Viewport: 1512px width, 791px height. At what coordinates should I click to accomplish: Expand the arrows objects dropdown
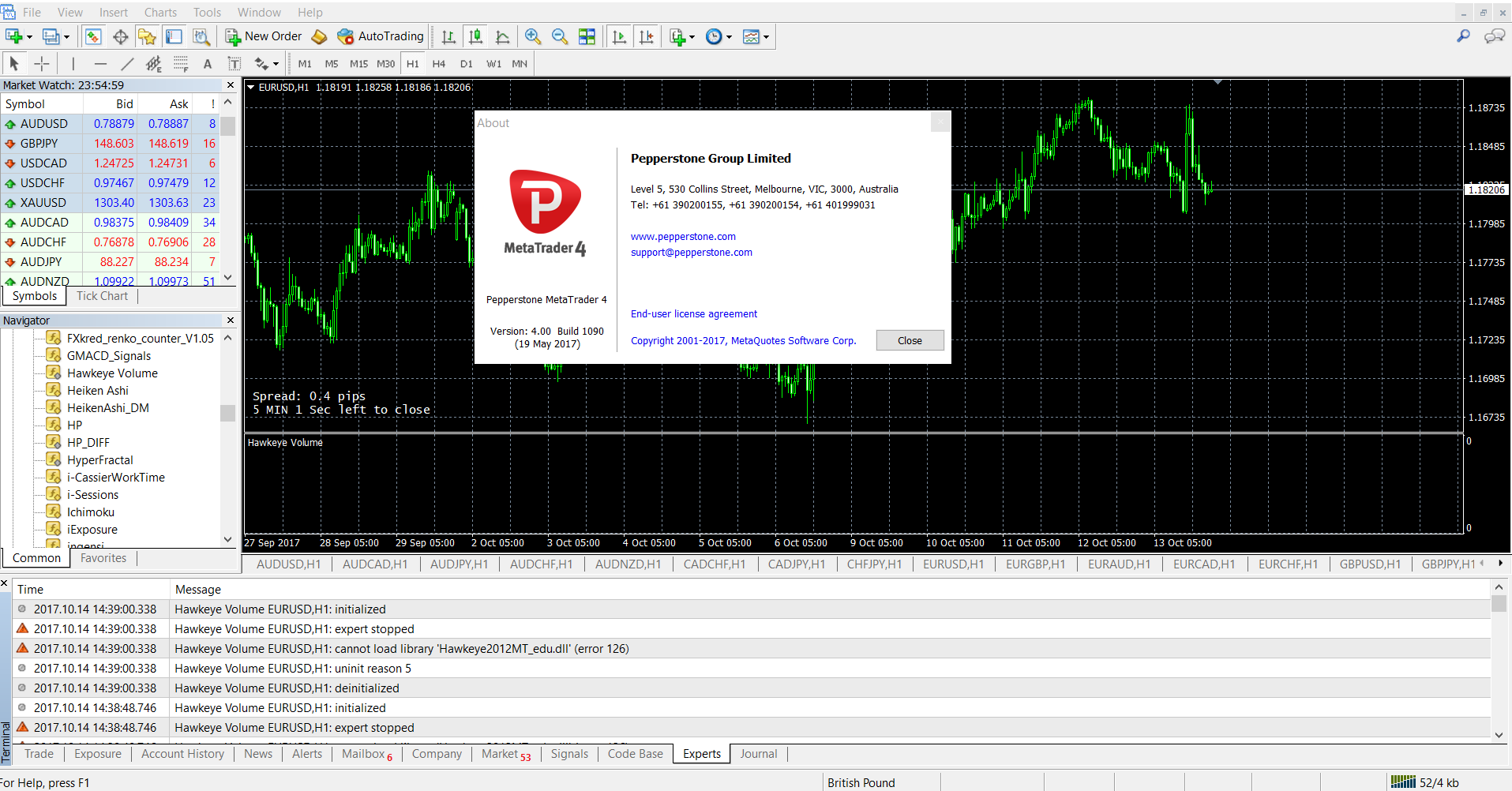[267, 64]
